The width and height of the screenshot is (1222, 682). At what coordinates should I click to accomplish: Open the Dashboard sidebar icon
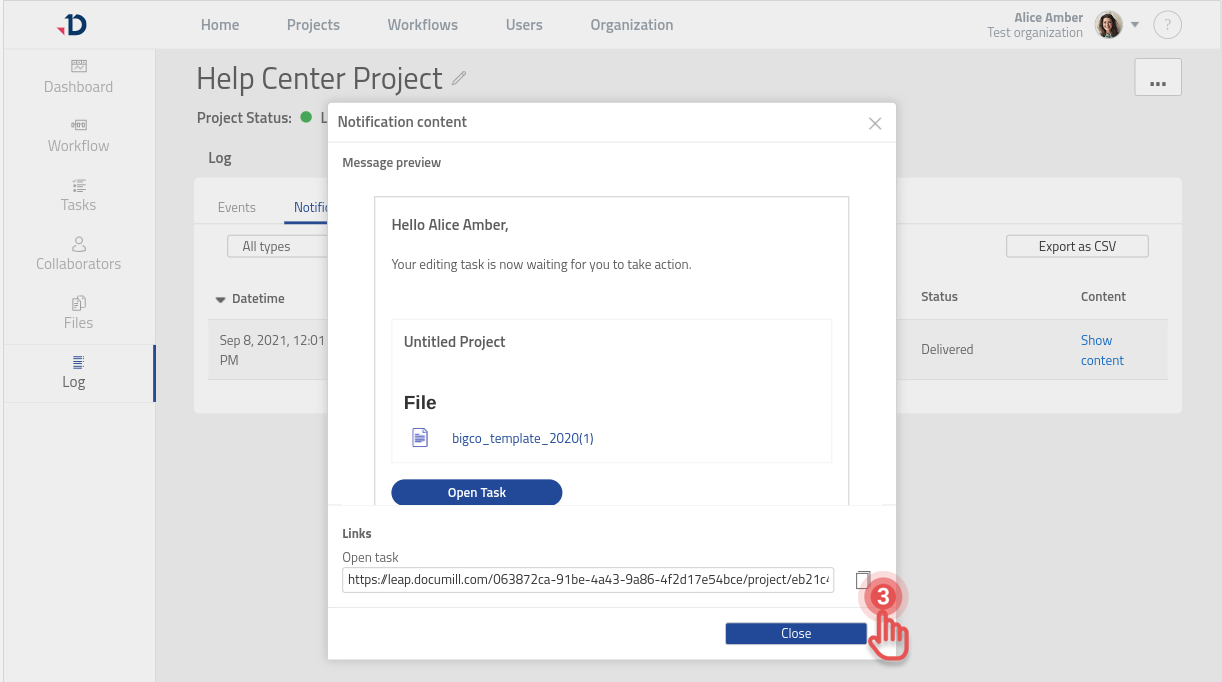pyautogui.click(x=78, y=67)
